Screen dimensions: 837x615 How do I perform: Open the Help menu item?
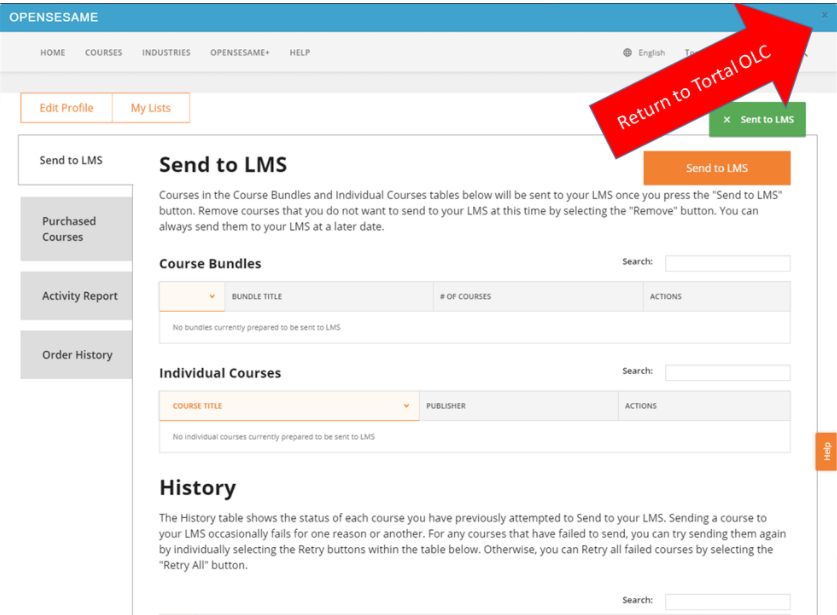tap(299, 52)
